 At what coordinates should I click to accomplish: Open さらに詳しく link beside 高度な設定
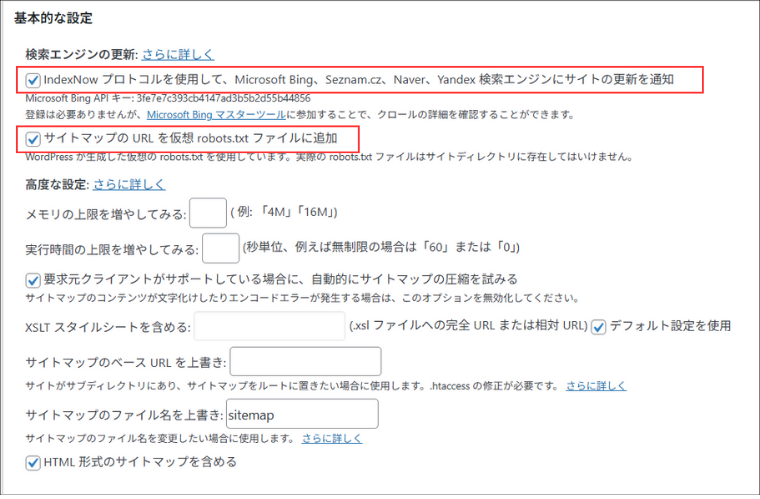click(x=129, y=184)
